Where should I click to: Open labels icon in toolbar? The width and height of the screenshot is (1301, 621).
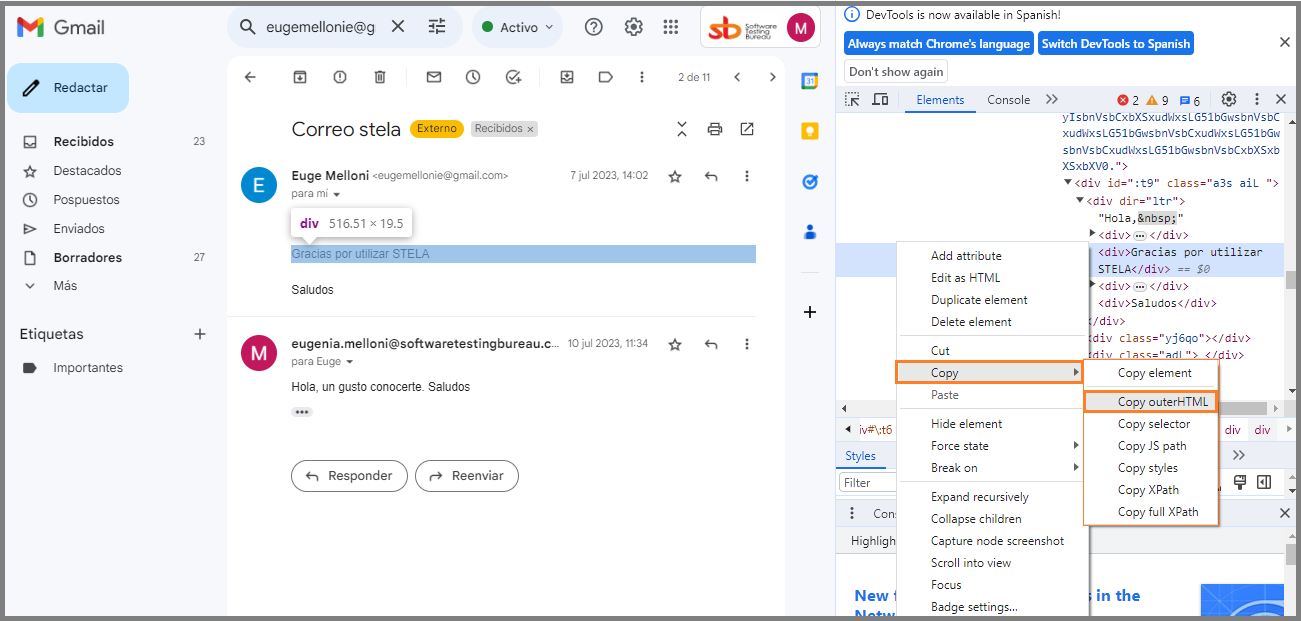pyautogui.click(x=606, y=77)
